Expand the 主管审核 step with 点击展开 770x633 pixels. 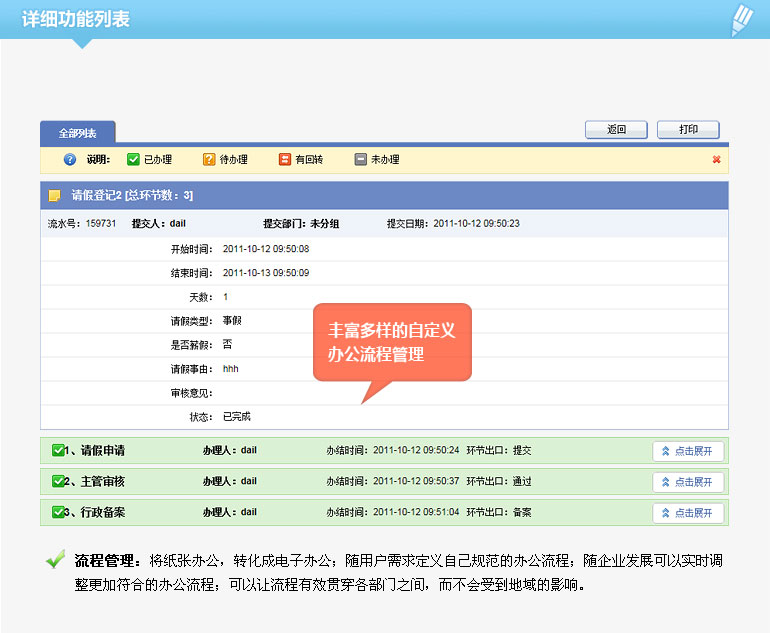(688, 482)
